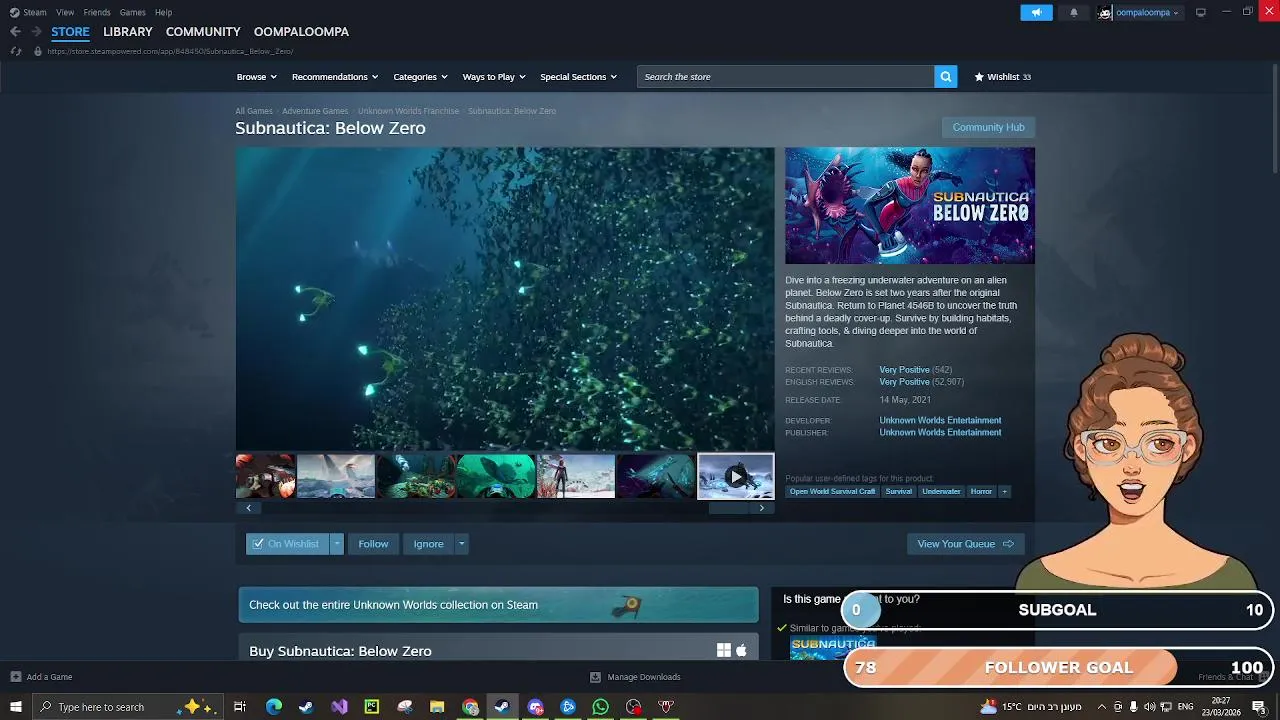
Task: Go back with the navigation arrow
Action: coord(15,32)
